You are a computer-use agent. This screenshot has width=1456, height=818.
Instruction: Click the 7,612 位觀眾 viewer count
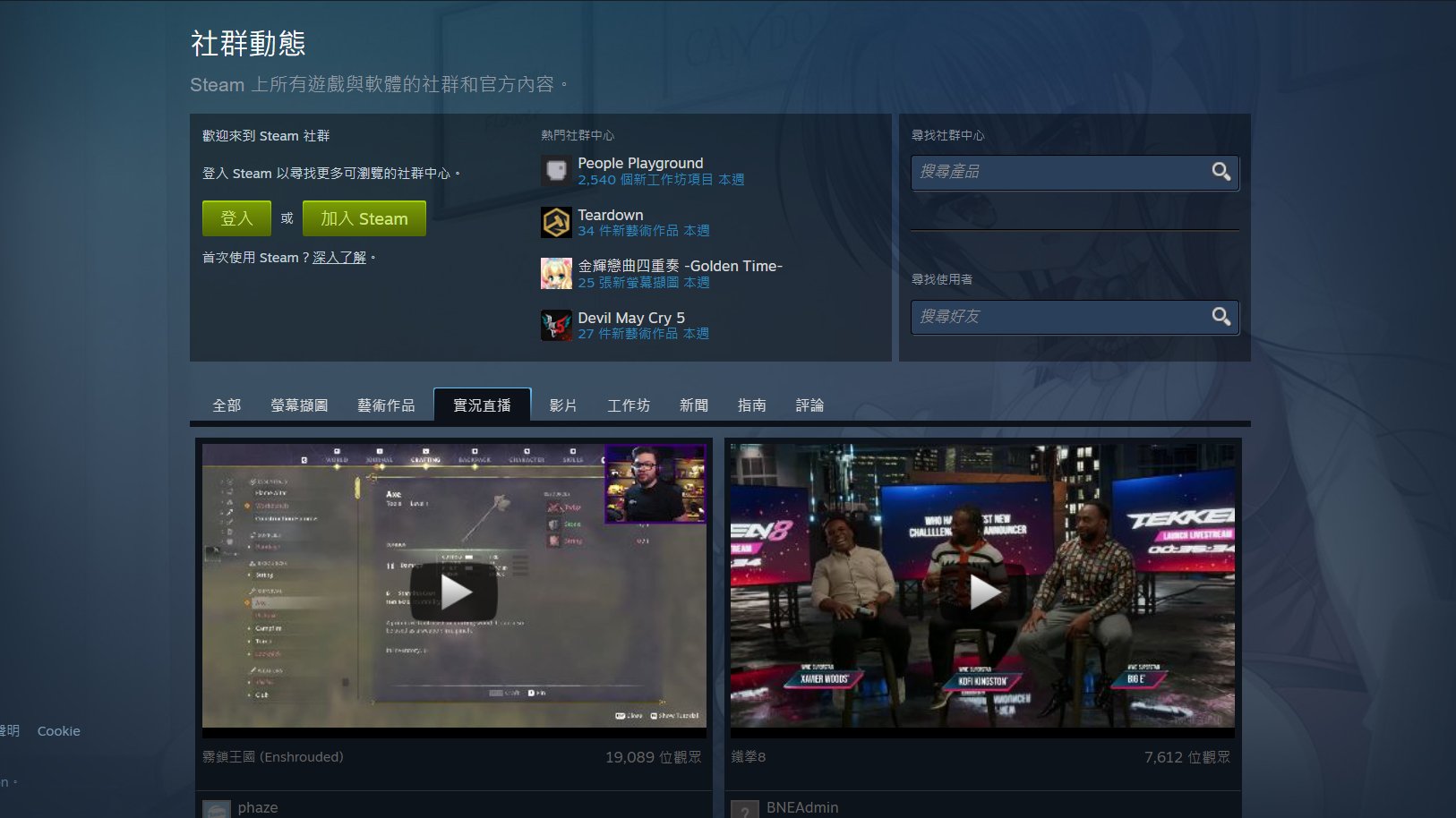tap(1187, 757)
